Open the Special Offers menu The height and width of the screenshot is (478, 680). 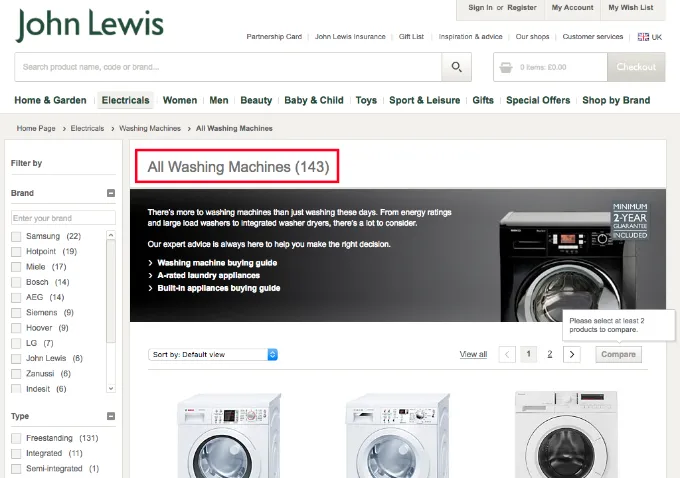(x=538, y=100)
